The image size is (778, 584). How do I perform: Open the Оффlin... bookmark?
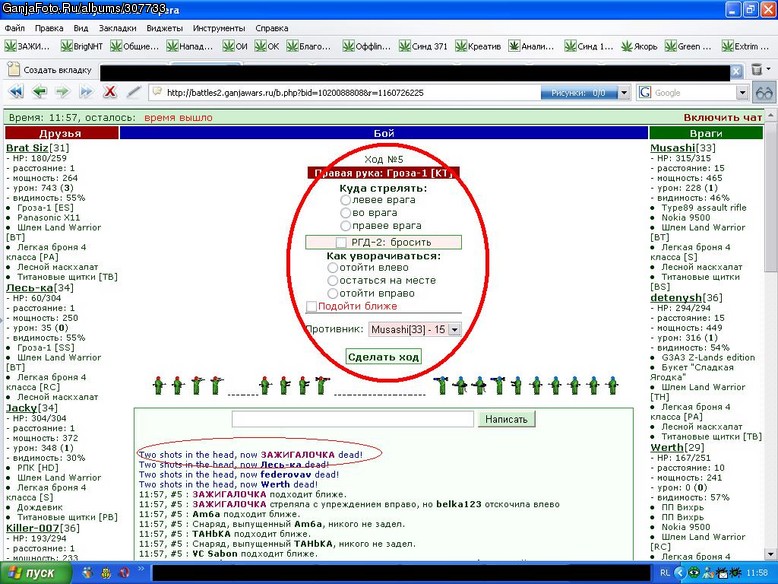[x=367, y=46]
